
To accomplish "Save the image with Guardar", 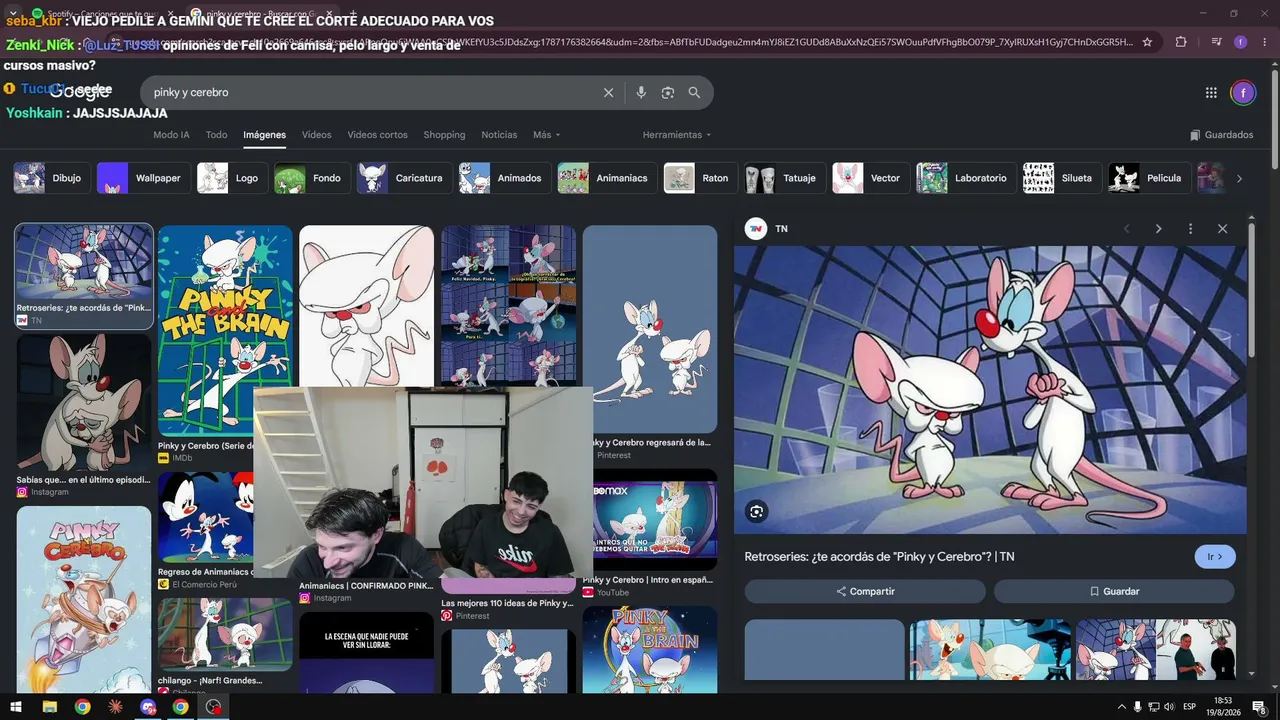I will (x=1114, y=591).
